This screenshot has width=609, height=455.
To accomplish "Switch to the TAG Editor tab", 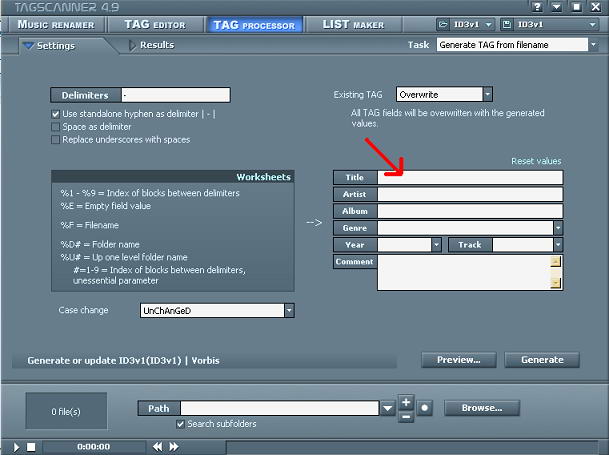I will (x=155, y=24).
